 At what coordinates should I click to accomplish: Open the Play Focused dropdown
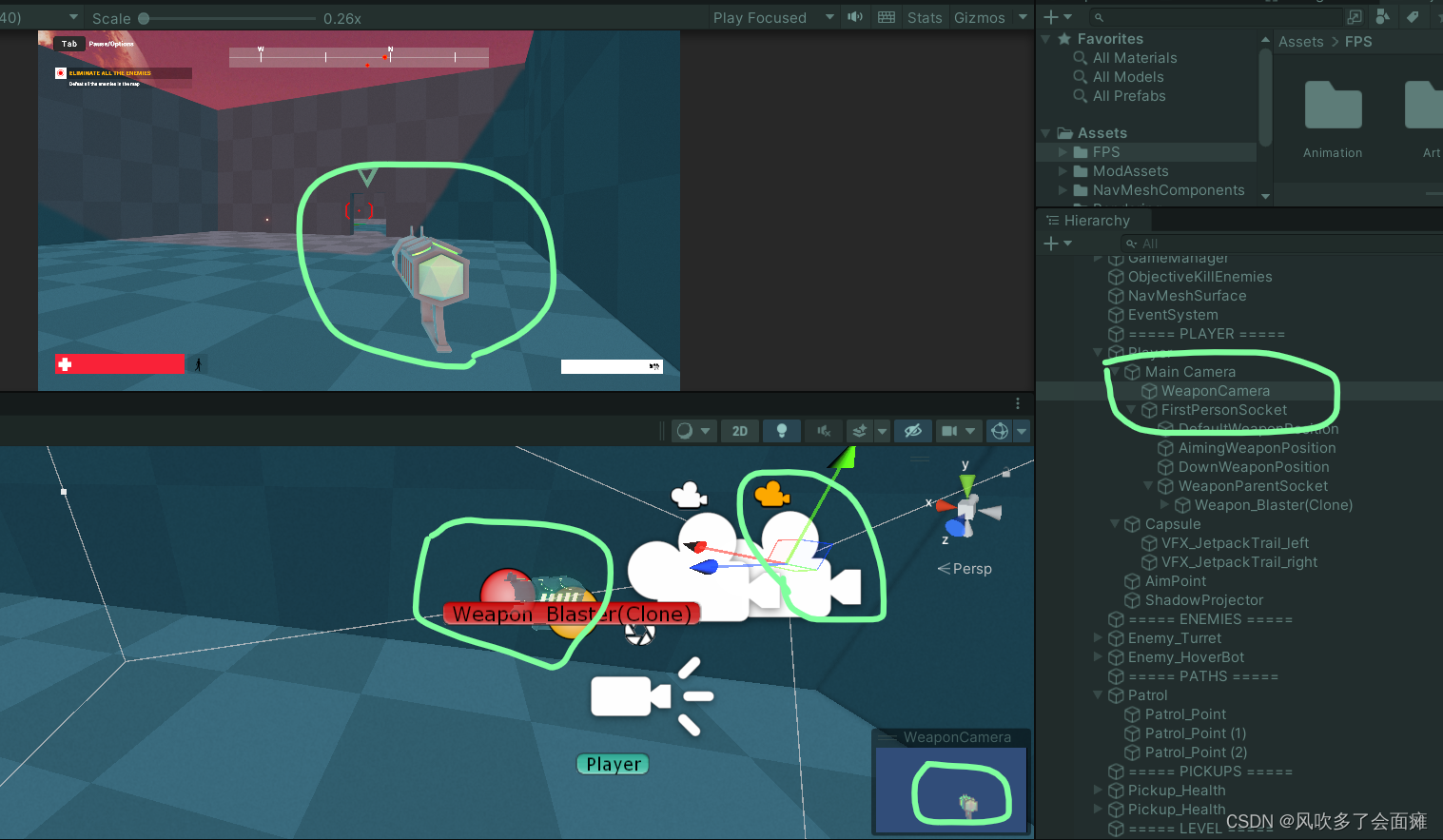point(772,17)
